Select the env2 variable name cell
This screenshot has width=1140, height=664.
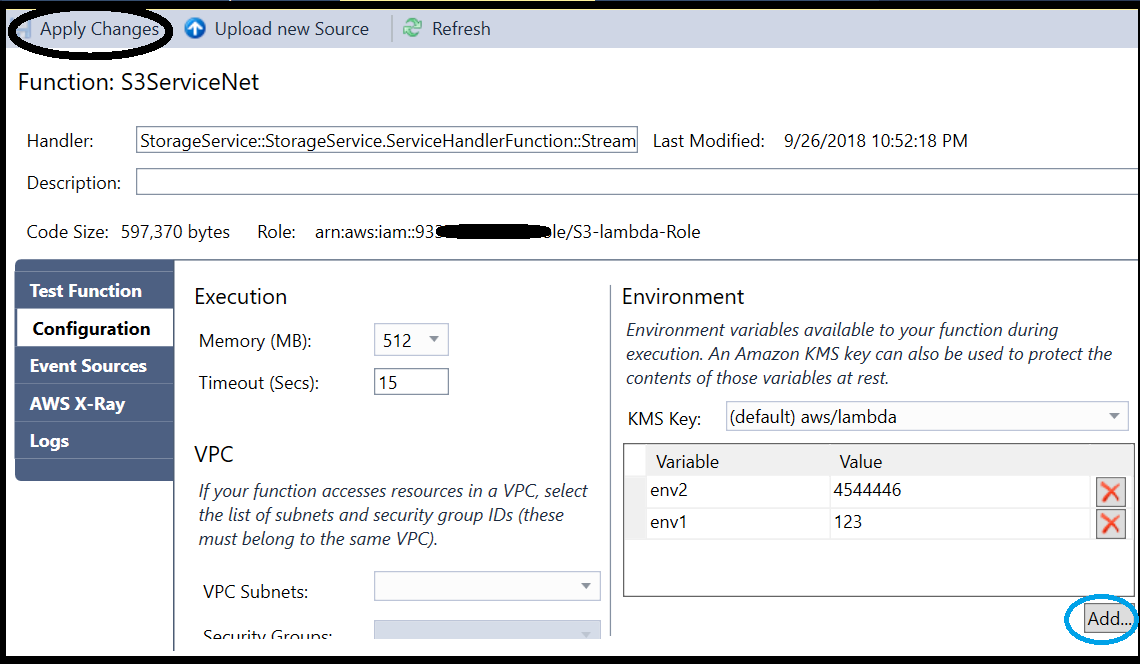tap(737, 491)
